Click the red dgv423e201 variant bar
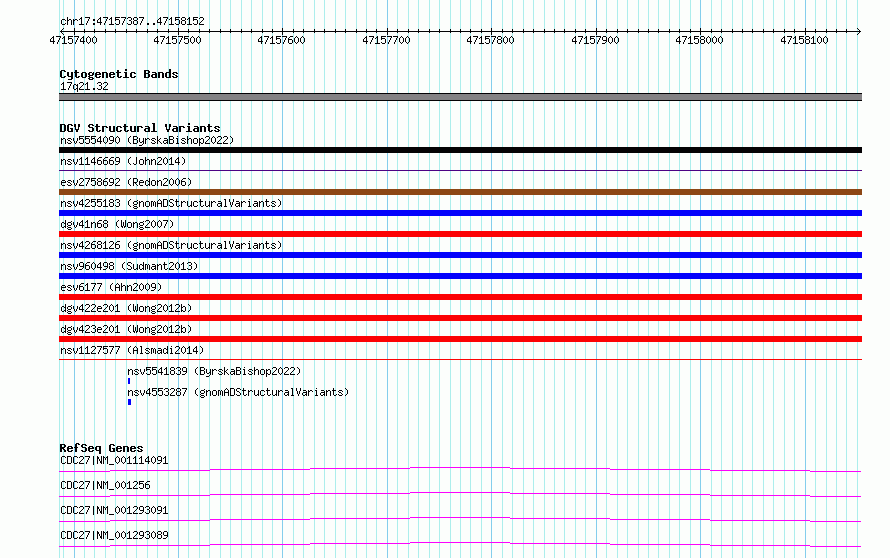890x558 pixels. (460, 339)
